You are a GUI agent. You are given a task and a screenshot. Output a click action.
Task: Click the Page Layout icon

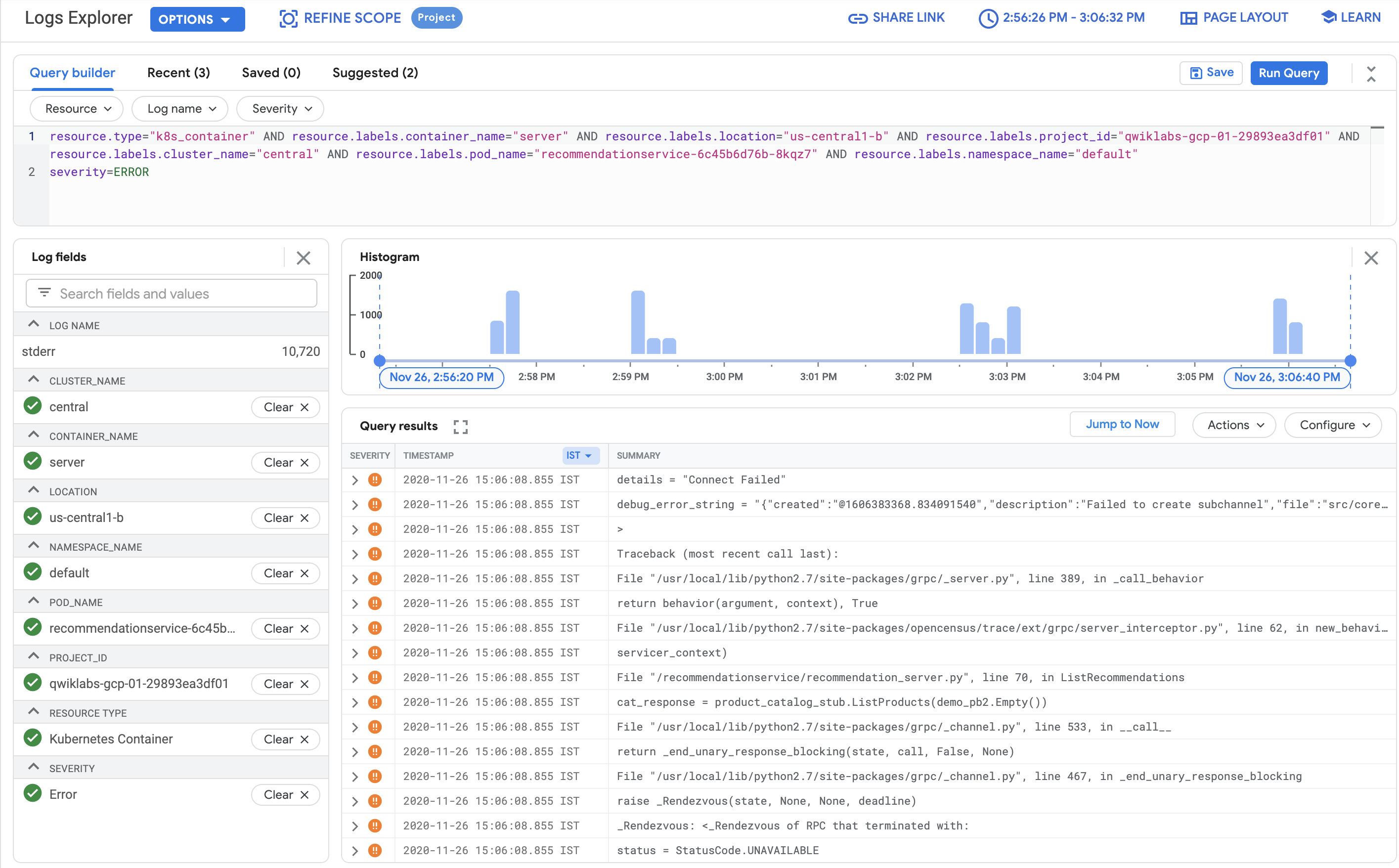tap(1188, 18)
